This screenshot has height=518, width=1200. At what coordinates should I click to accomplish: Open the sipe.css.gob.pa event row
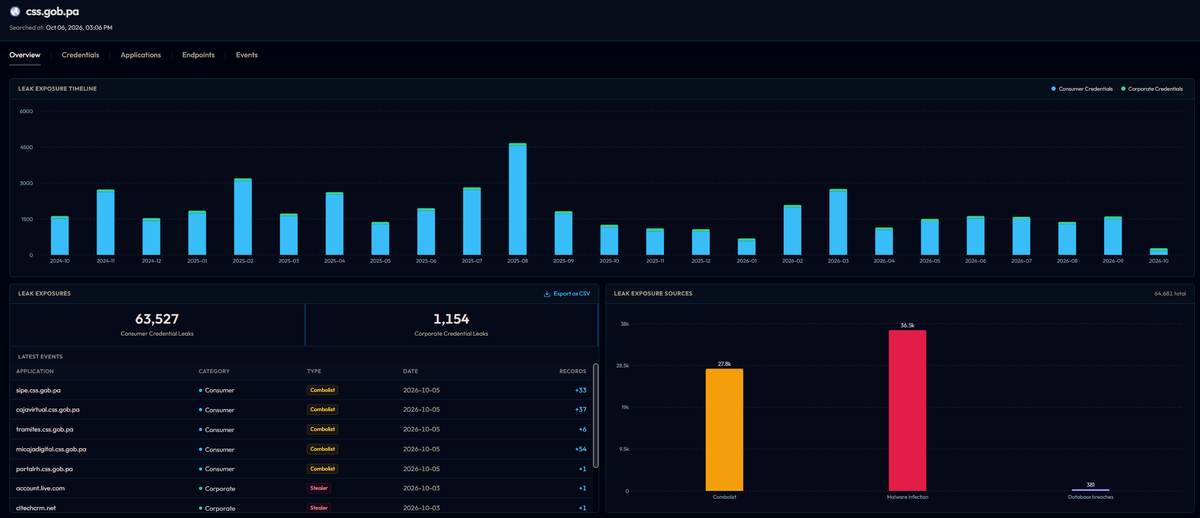[x=301, y=390]
